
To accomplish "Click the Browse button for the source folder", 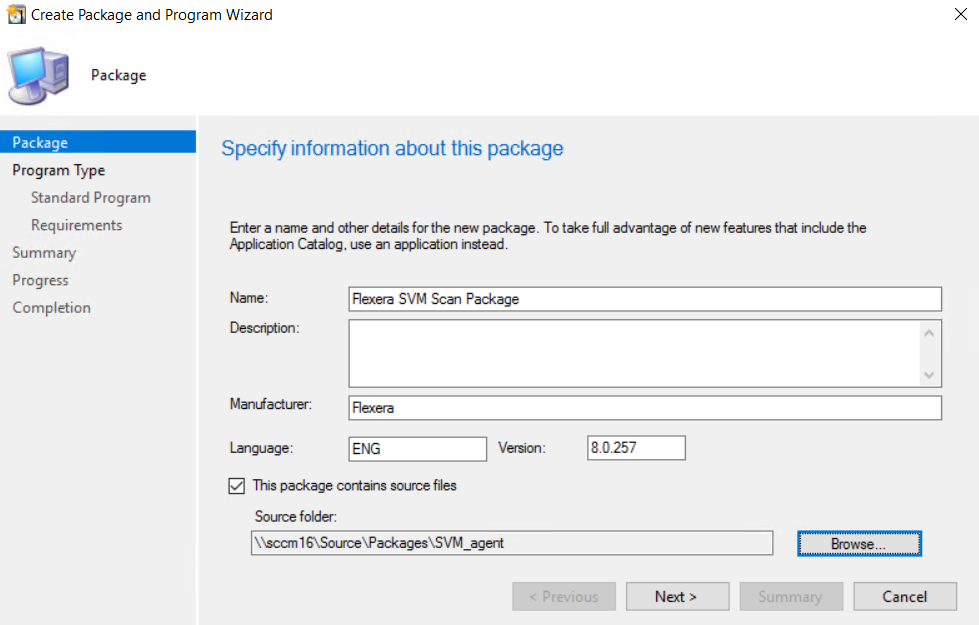I will 858,544.
